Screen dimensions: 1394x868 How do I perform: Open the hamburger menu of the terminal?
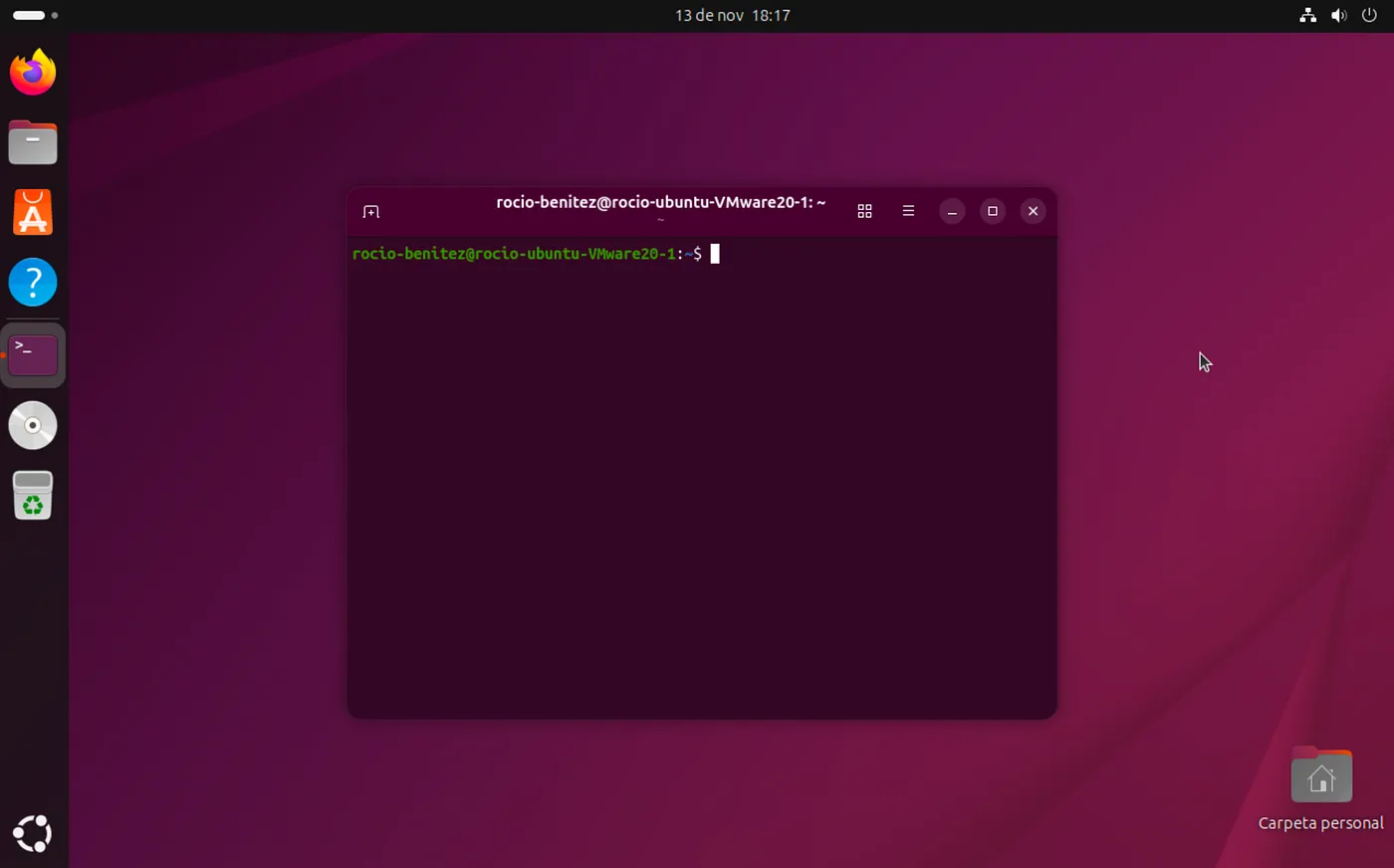908,210
